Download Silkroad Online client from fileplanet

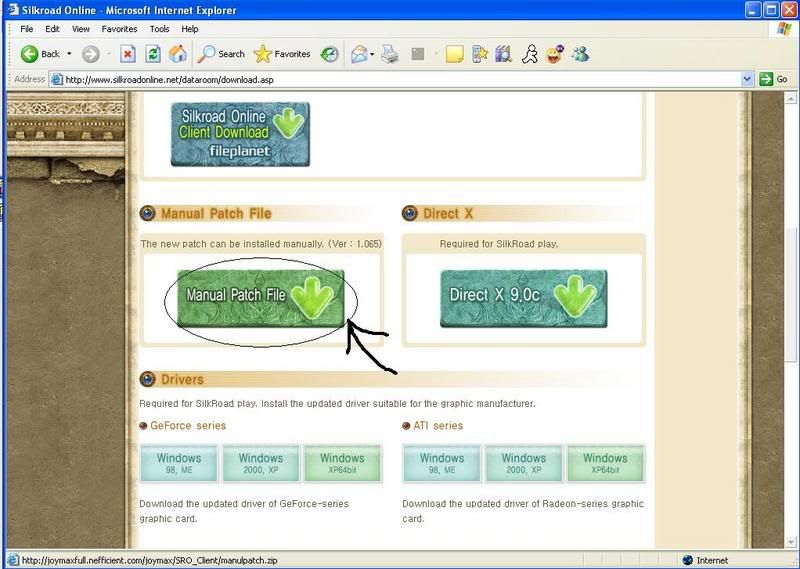(240, 134)
